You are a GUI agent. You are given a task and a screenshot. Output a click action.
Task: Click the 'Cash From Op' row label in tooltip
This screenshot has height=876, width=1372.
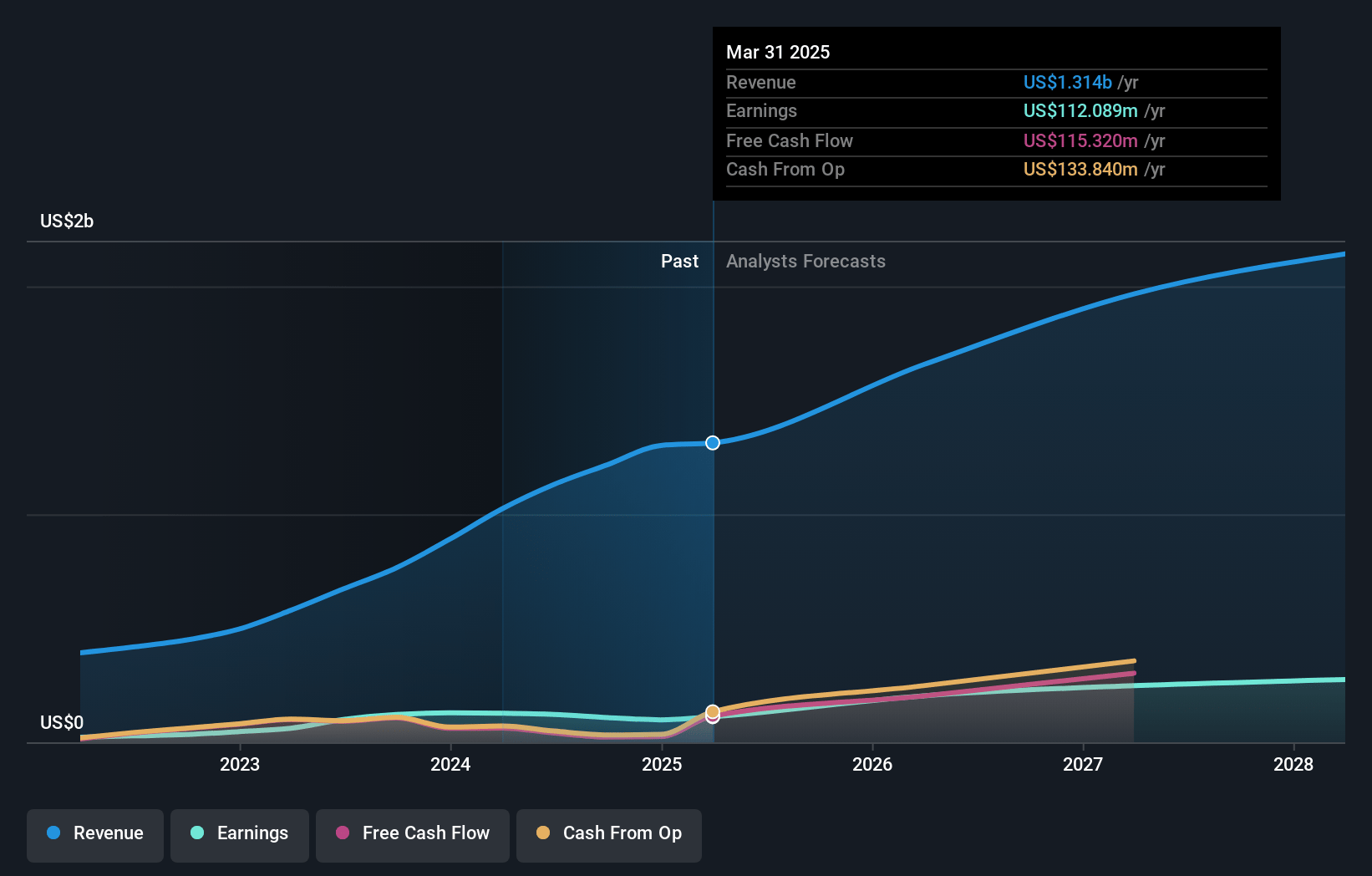[x=785, y=169]
